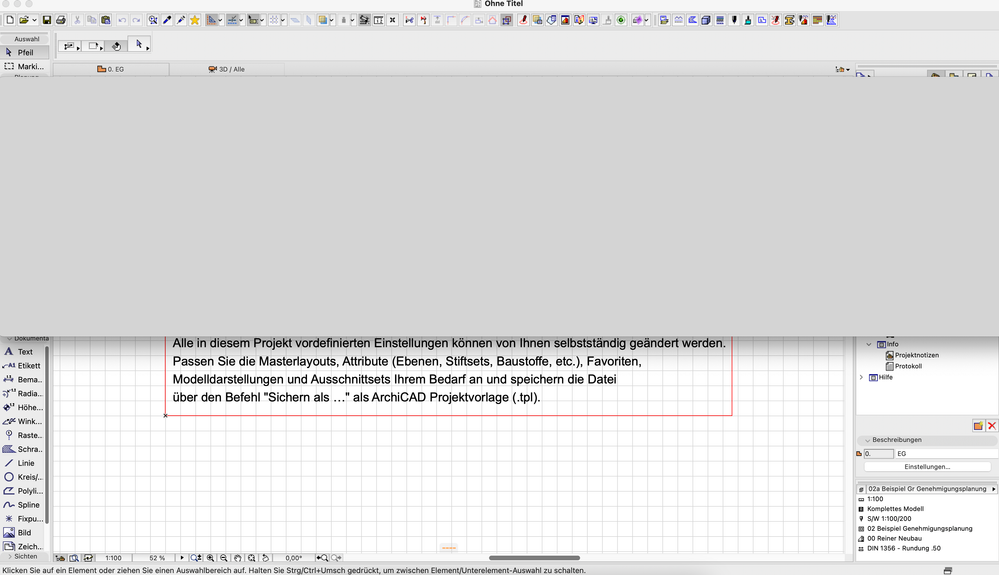Expand the Sichten toolbox group
Viewport: 999px width, 575px height.
(10, 557)
